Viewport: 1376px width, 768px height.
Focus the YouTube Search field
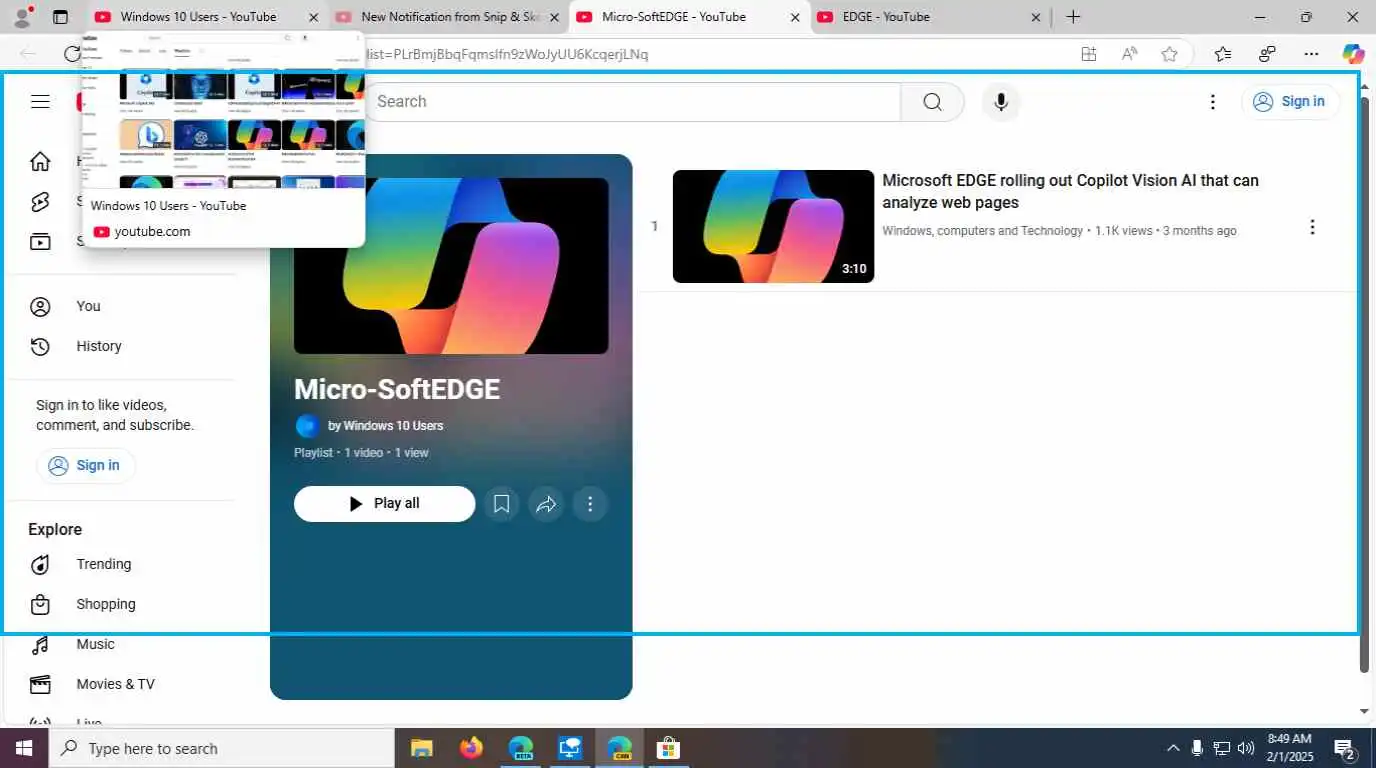coord(633,102)
